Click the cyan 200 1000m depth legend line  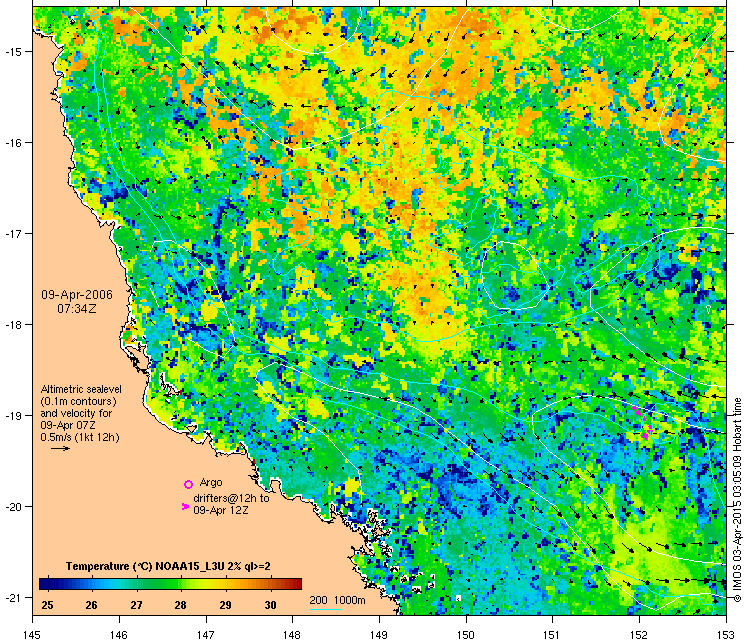pyautogui.click(x=326, y=609)
